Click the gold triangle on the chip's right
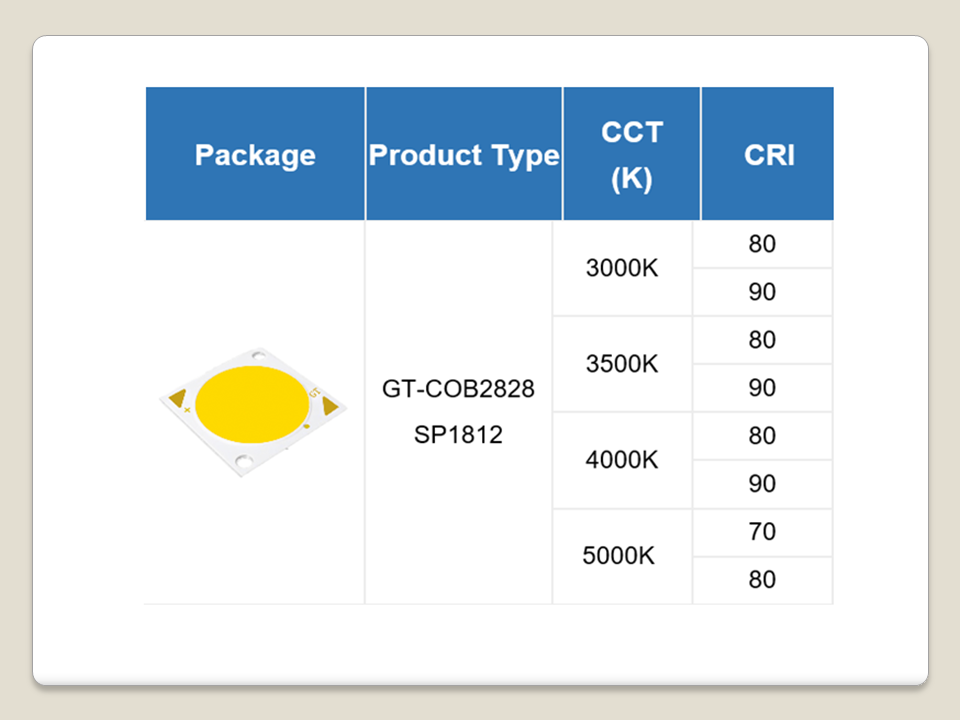This screenshot has width=960, height=720. [x=329, y=405]
